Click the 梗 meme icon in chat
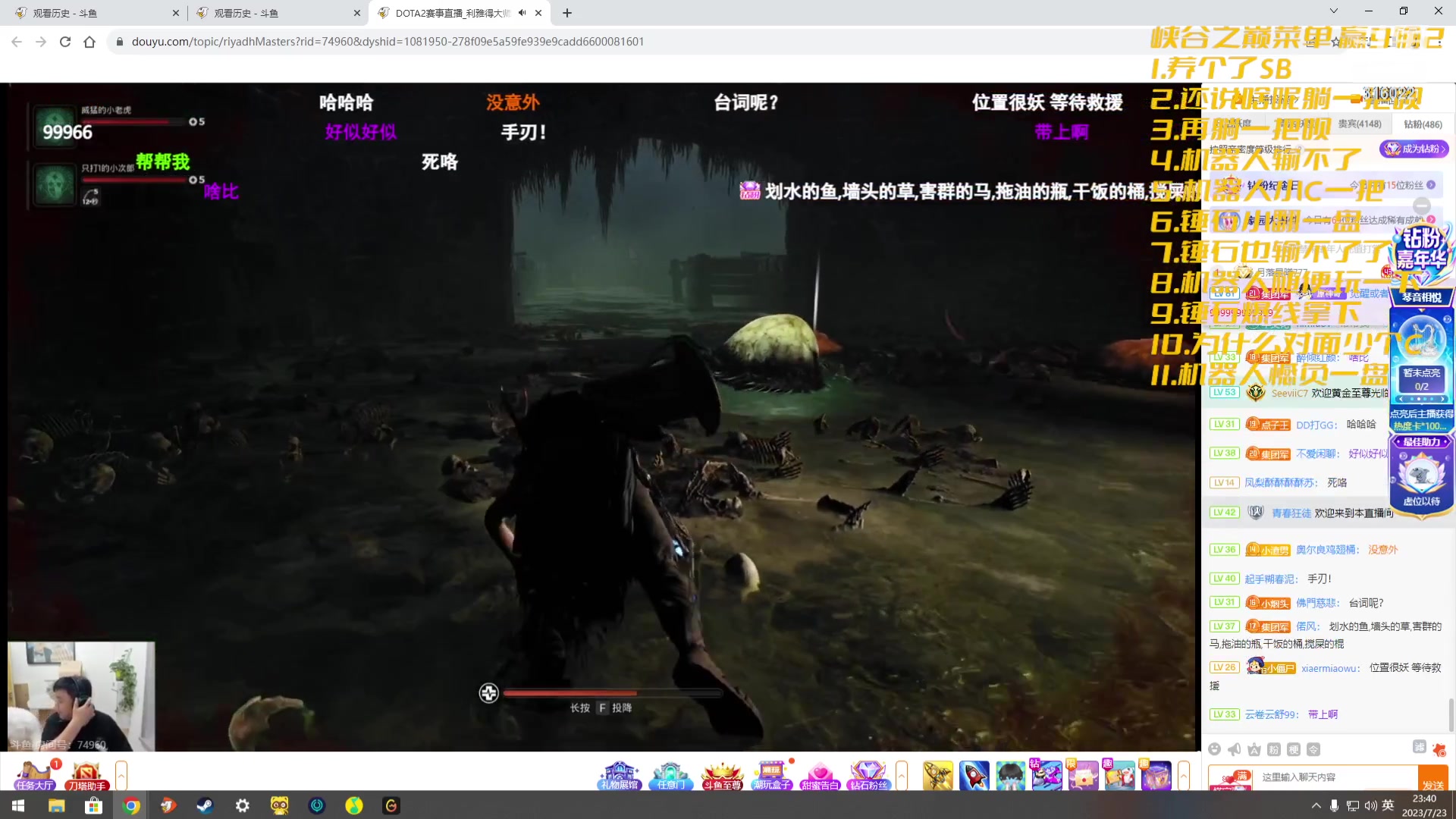The image size is (1456, 819). [1294, 749]
